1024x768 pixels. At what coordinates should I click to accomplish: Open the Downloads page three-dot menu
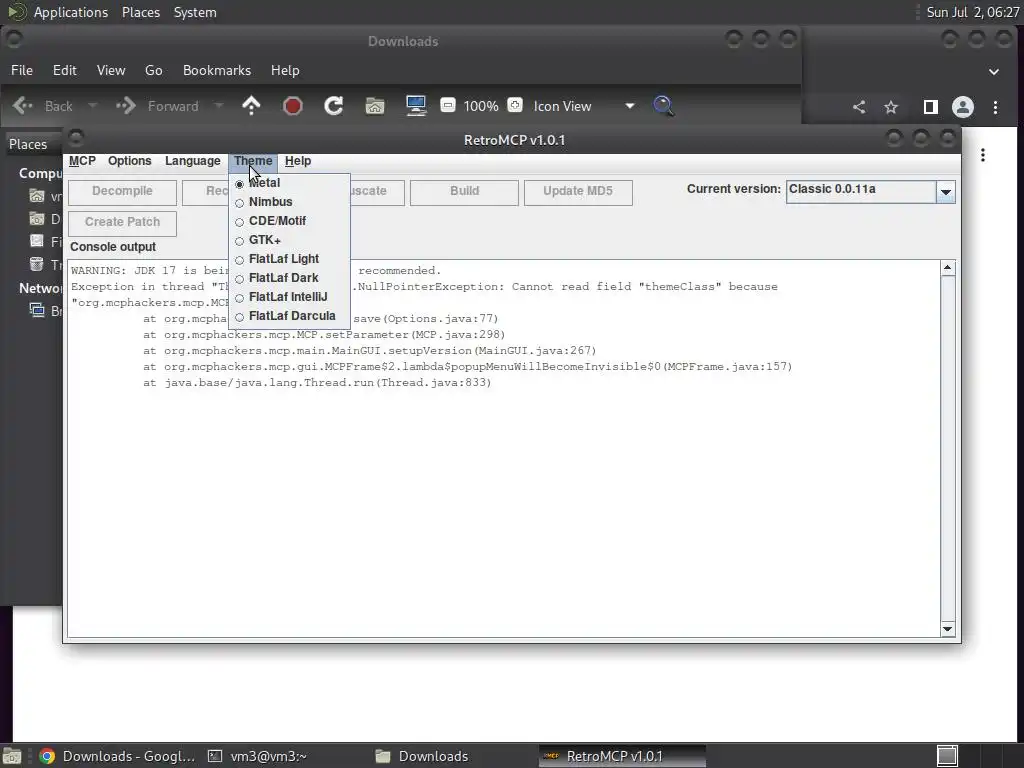(x=983, y=155)
